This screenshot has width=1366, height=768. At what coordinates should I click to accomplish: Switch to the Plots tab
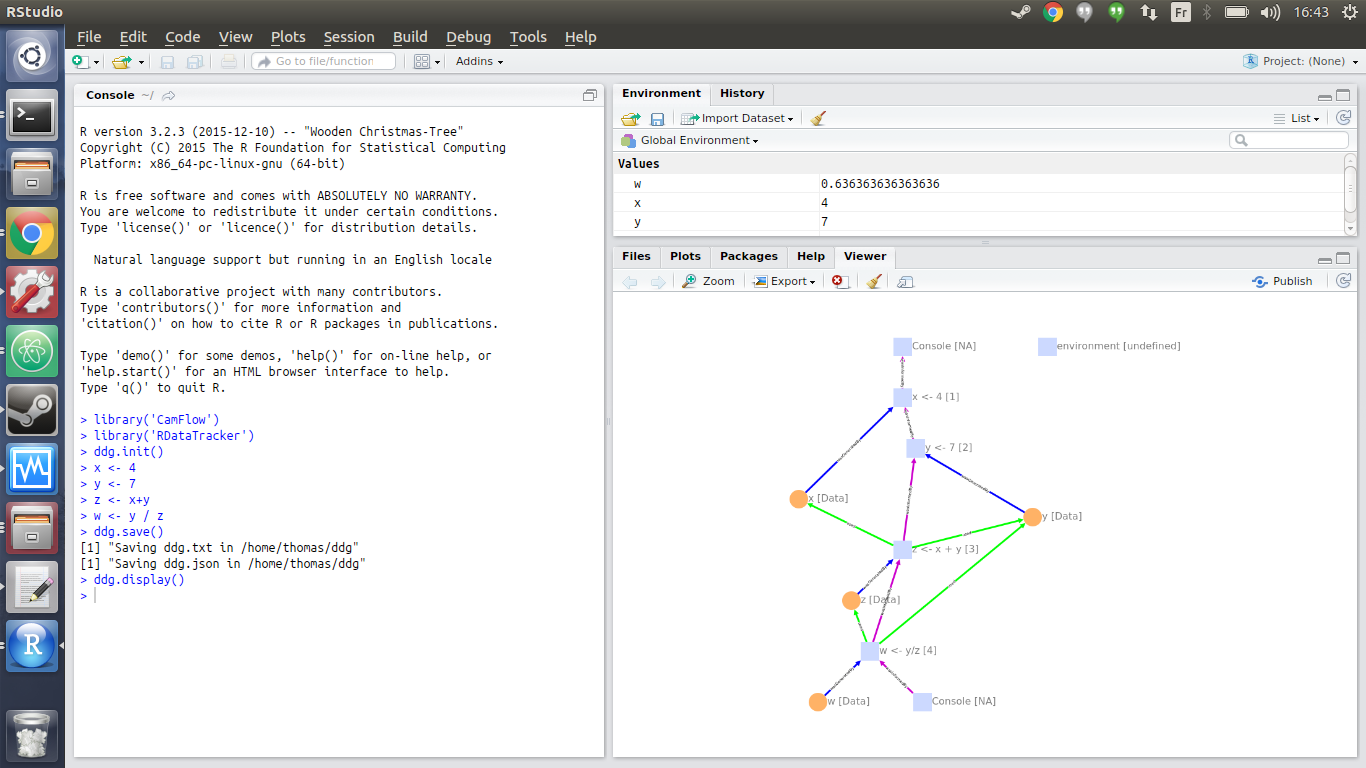[x=685, y=256]
